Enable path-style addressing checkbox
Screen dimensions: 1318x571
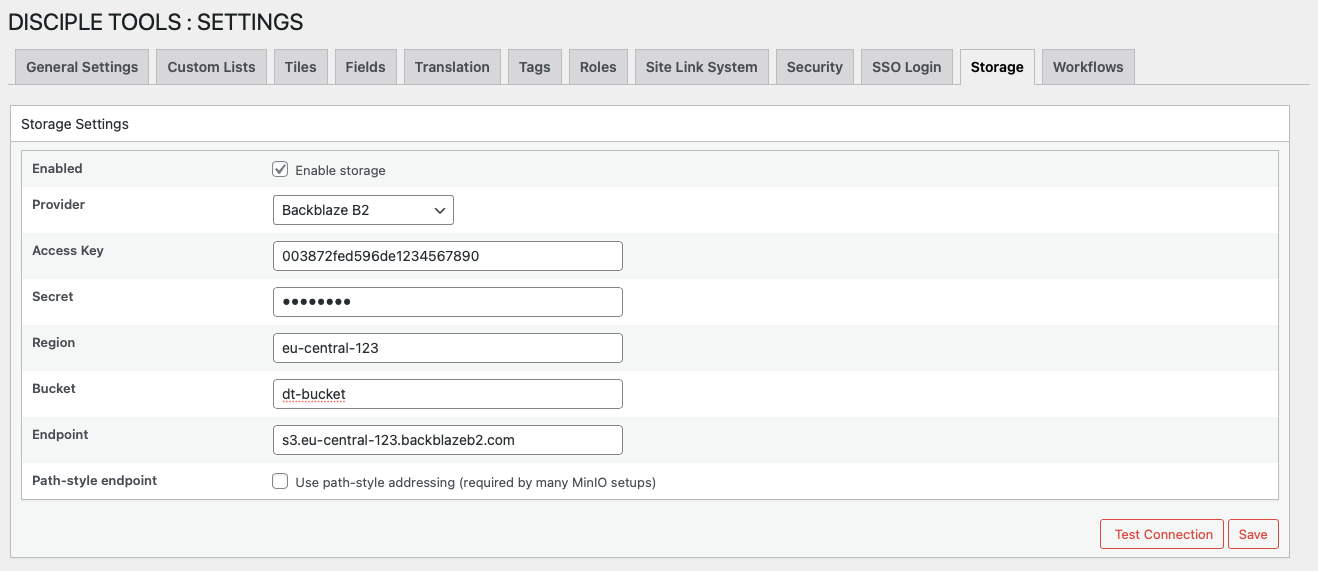point(280,482)
